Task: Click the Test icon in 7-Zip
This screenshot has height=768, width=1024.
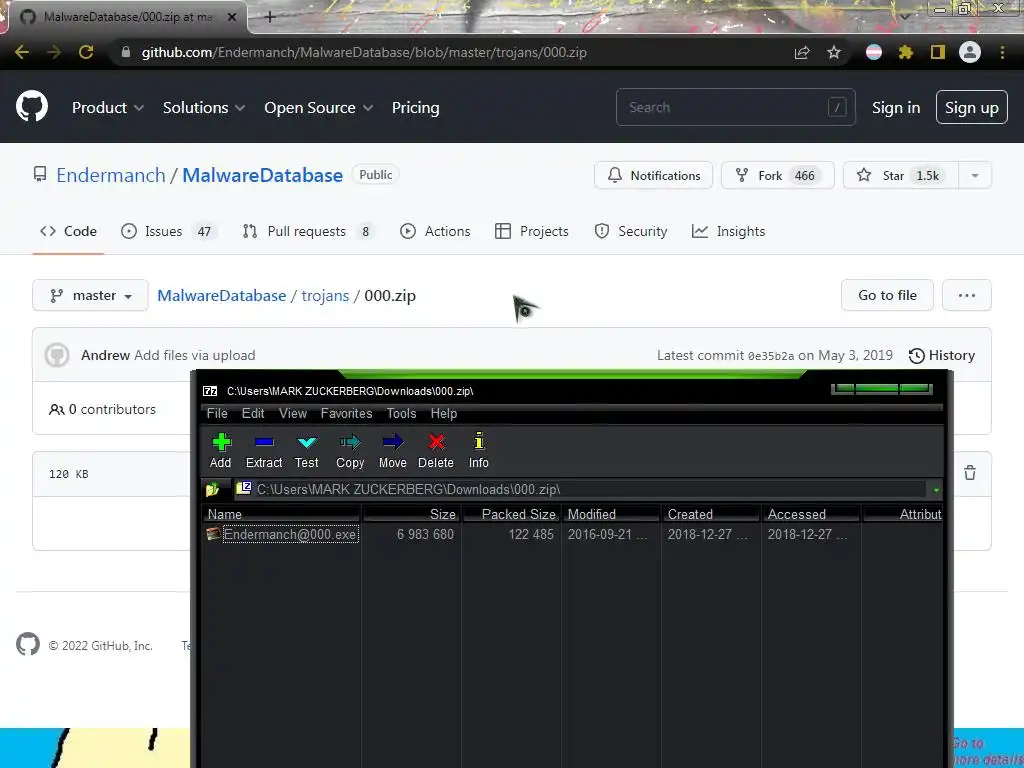Action: tap(307, 442)
